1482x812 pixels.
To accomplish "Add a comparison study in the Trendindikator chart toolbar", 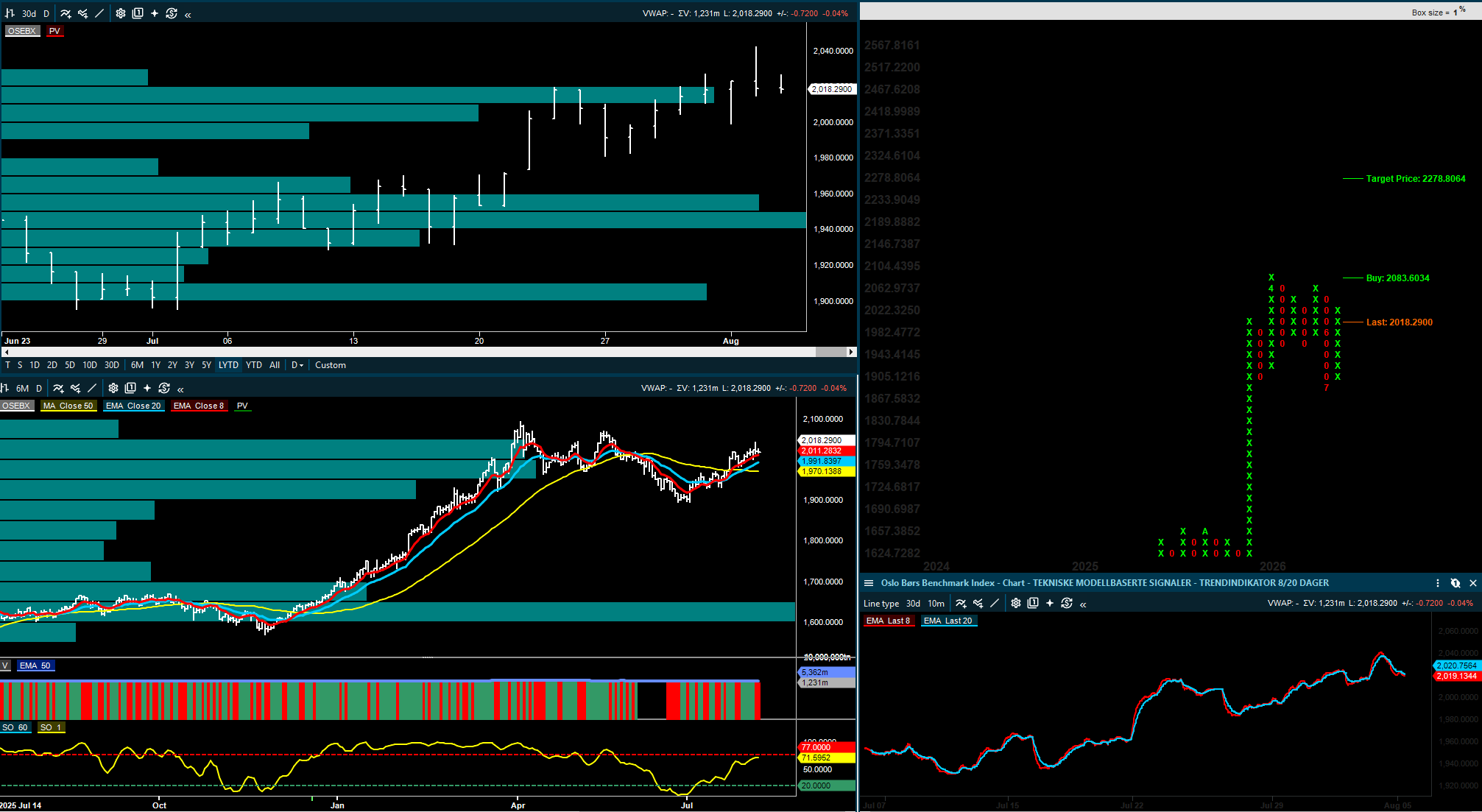I will tap(978, 603).
